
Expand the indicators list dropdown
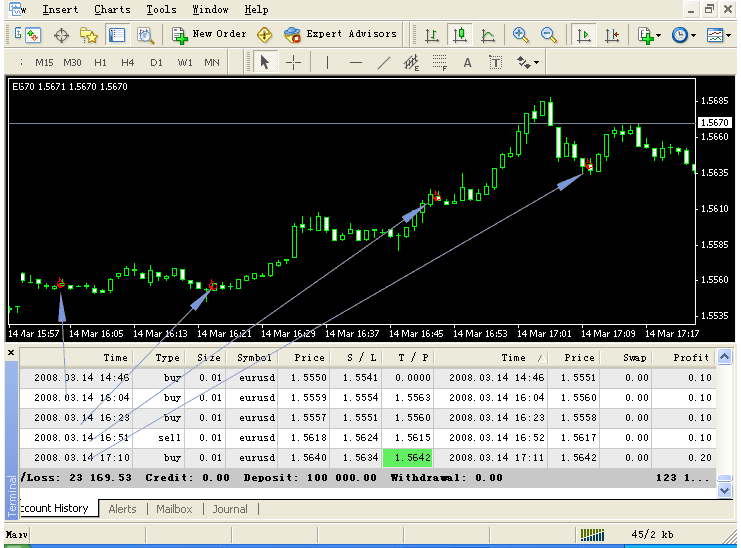[649, 34]
